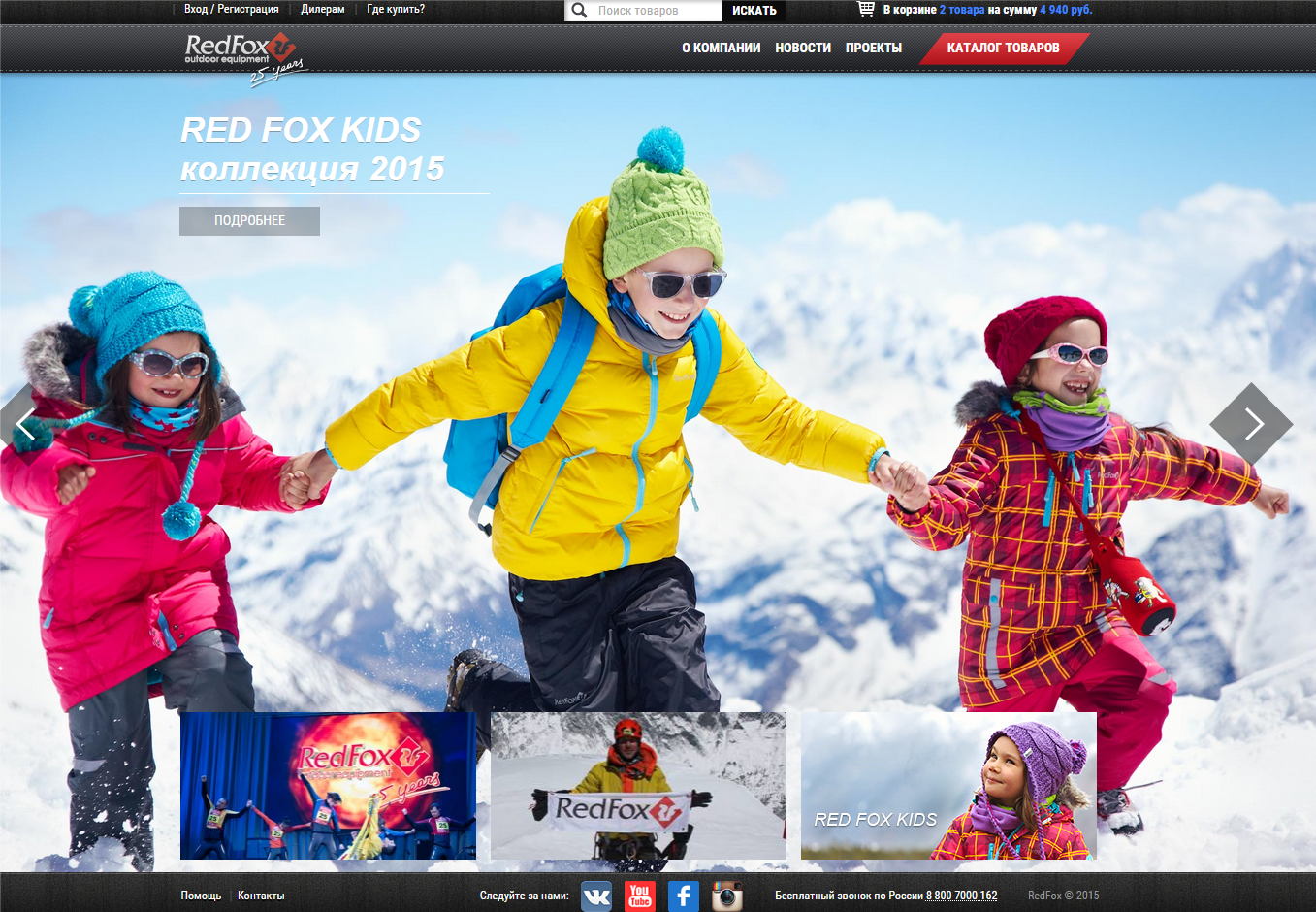Open the НОВОСТИ menu item

coord(803,48)
